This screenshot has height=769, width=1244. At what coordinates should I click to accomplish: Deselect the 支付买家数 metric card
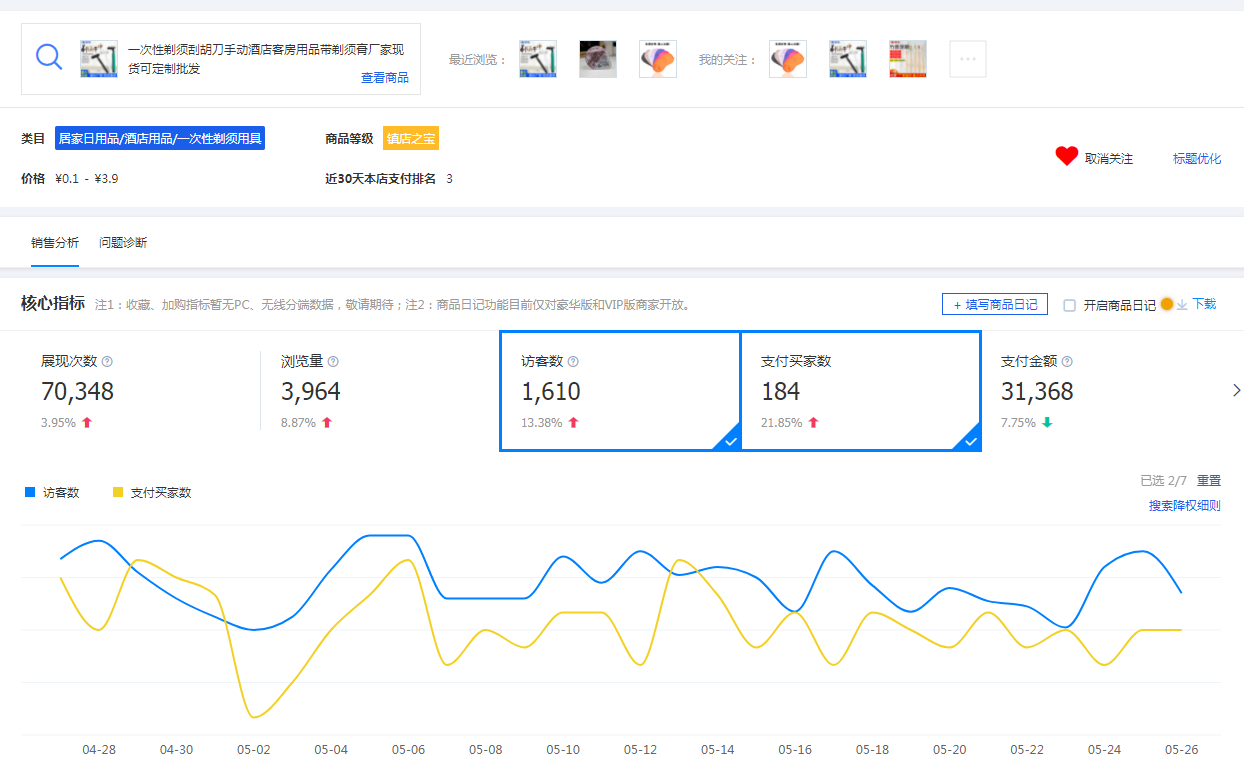click(x=859, y=391)
